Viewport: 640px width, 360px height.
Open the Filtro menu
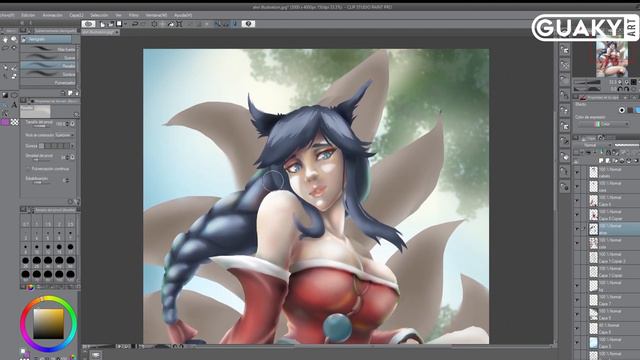(x=133, y=15)
